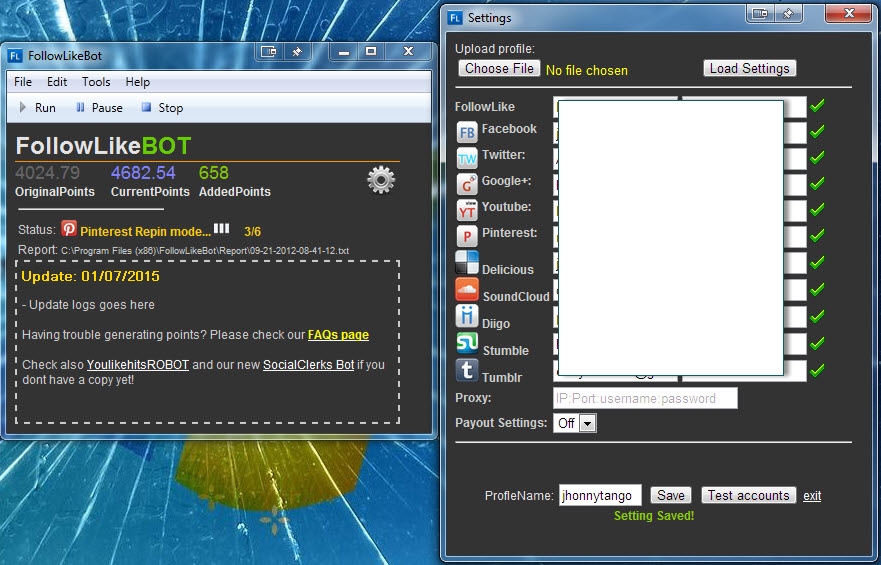This screenshot has height=565, width=881.
Task: Stop the bot from the toolbar
Action: (162, 107)
